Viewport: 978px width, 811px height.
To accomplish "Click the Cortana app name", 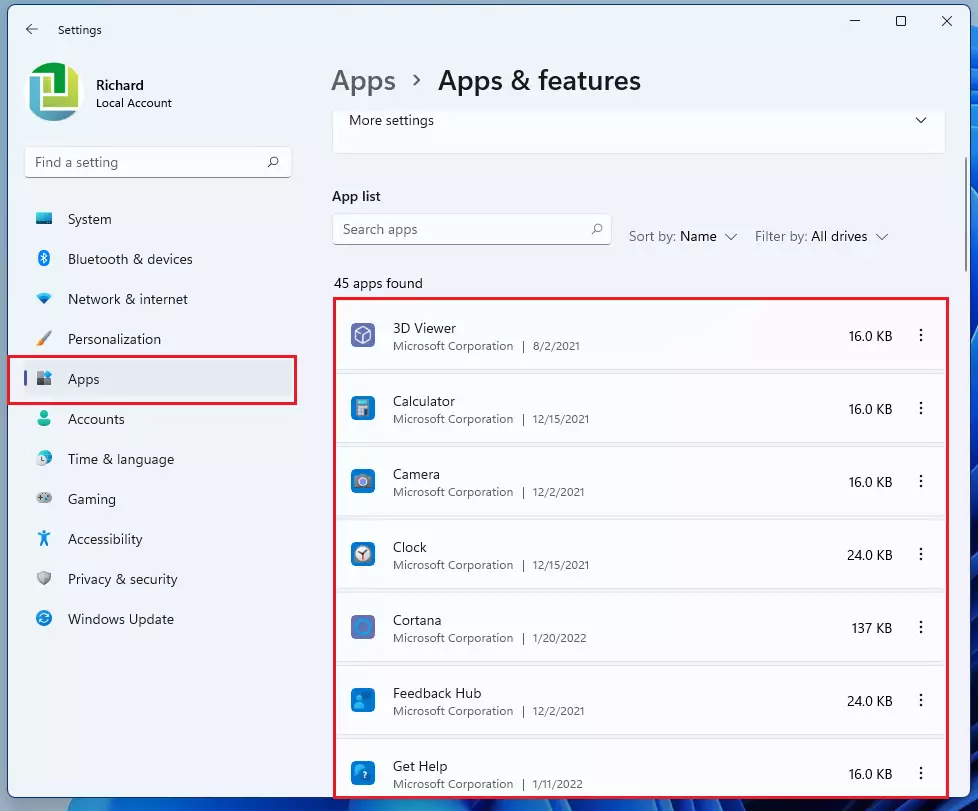I will point(417,620).
